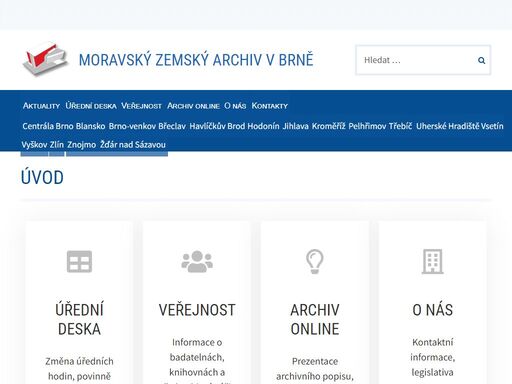Go to Blansko branch link

(90, 126)
